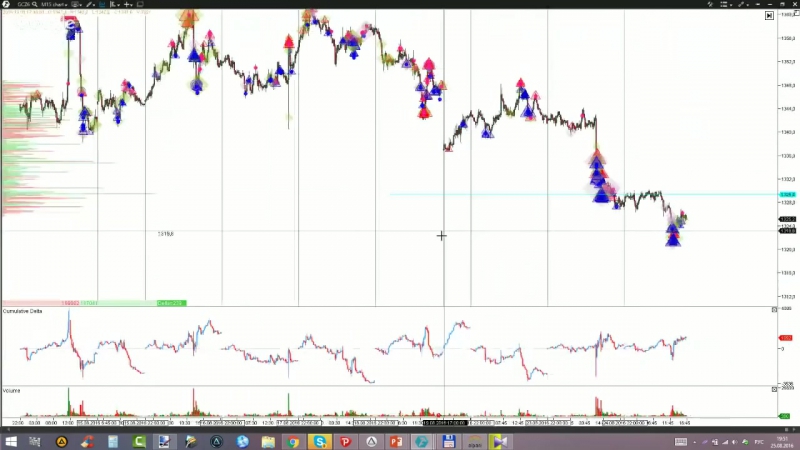Image resolution: width=800 pixels, height=450 pixels.
Task: Click the cyan price label on the price scale
Action: click(787, 194)
